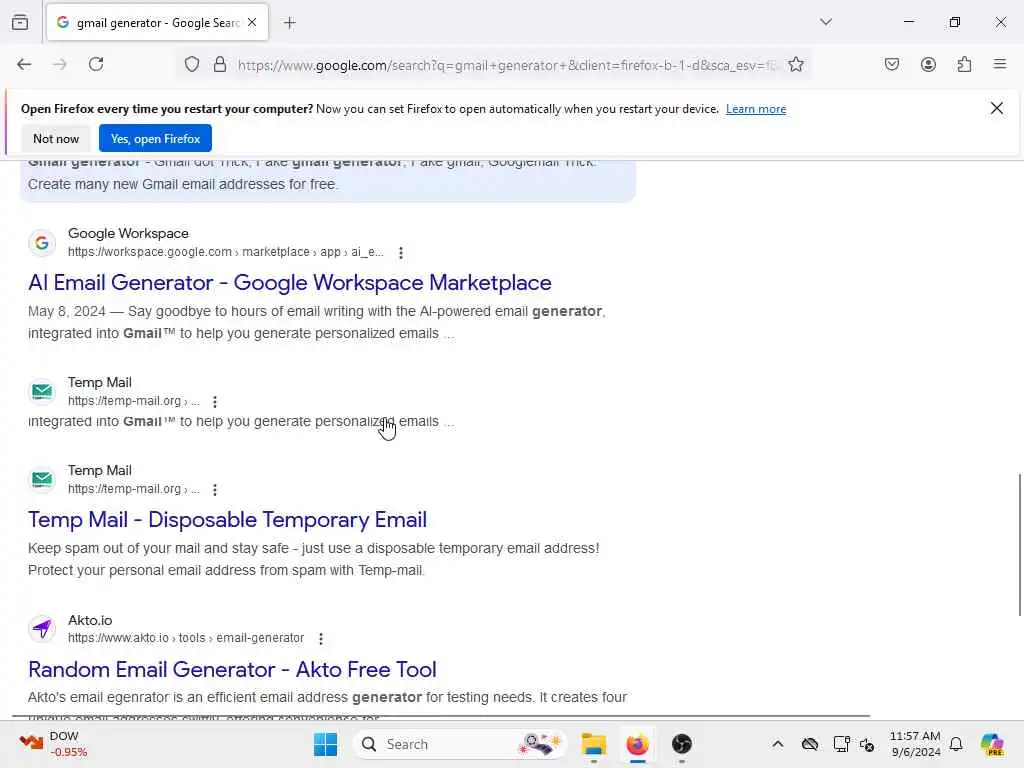View site security padlock info
Screen dimensions: 1024x768
(x=220, y=64)
